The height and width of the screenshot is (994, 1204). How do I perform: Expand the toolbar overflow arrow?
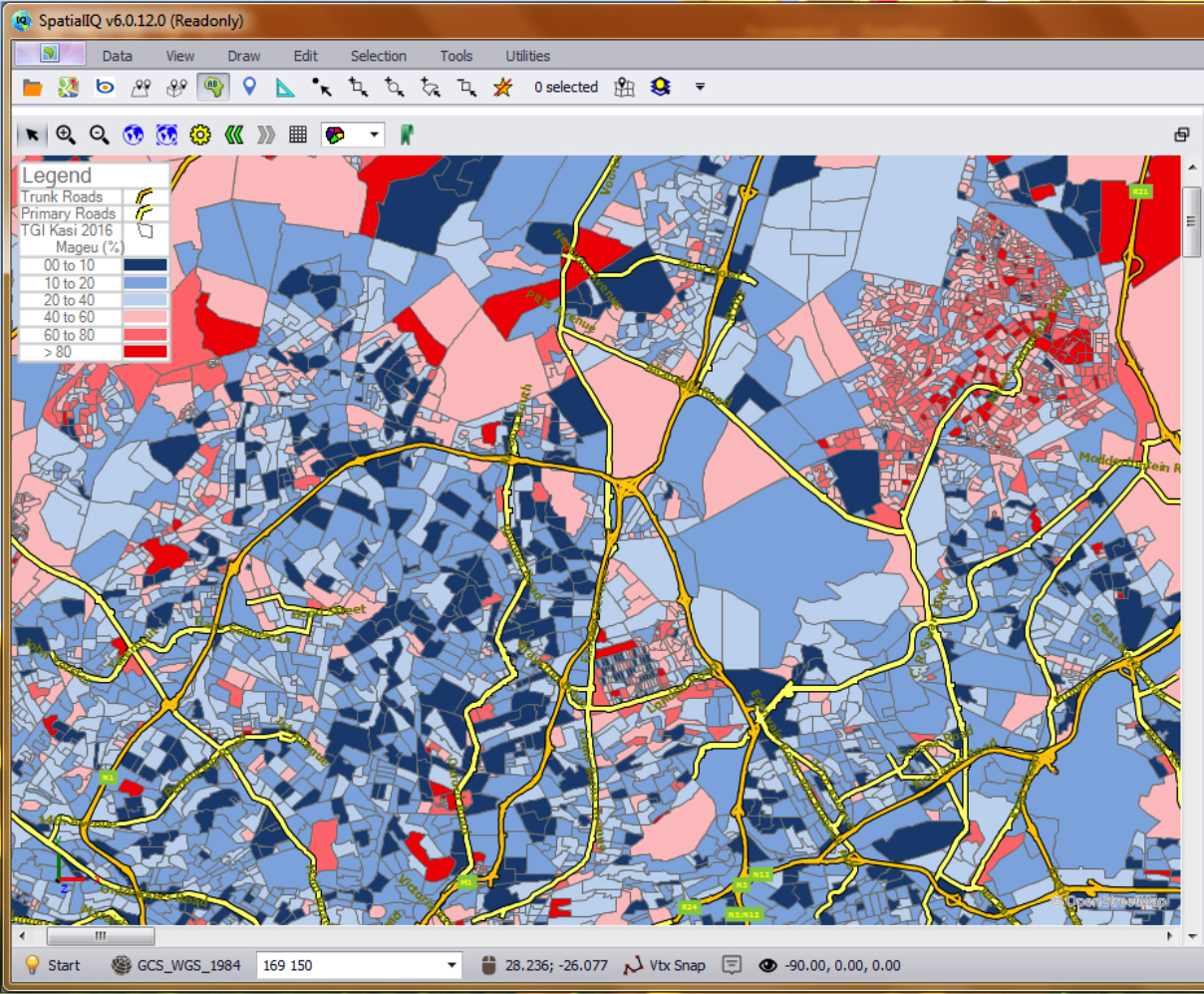(x=700, y=87)
